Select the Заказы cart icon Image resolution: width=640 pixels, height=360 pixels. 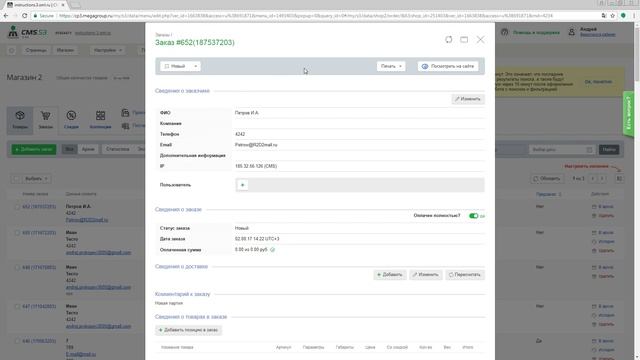coord(46,120)
